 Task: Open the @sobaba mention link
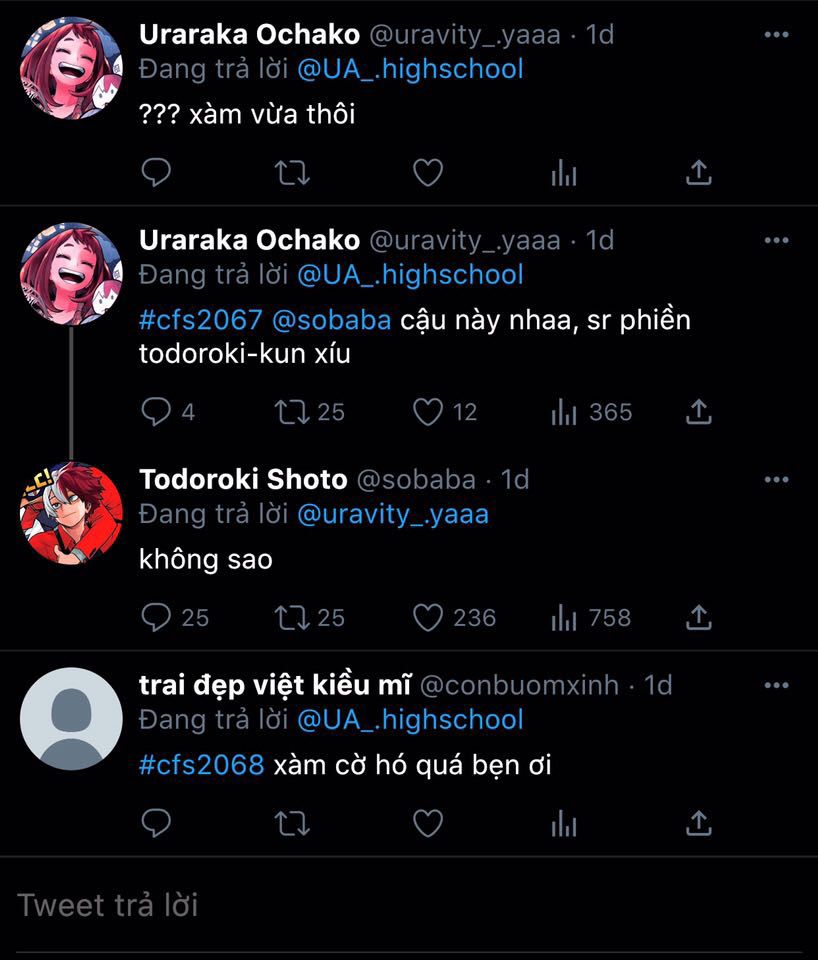tap(332, 321)
